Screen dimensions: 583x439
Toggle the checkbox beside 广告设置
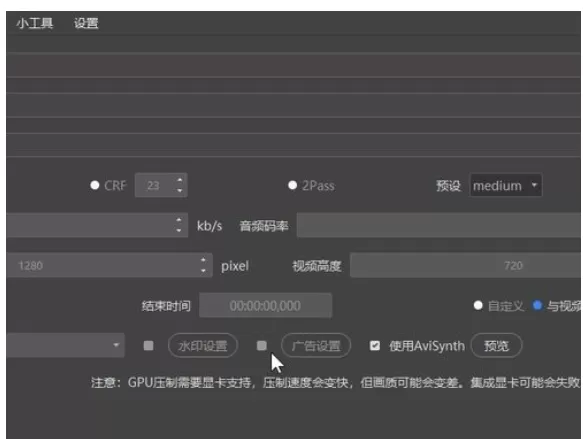(x=262, y=346)
